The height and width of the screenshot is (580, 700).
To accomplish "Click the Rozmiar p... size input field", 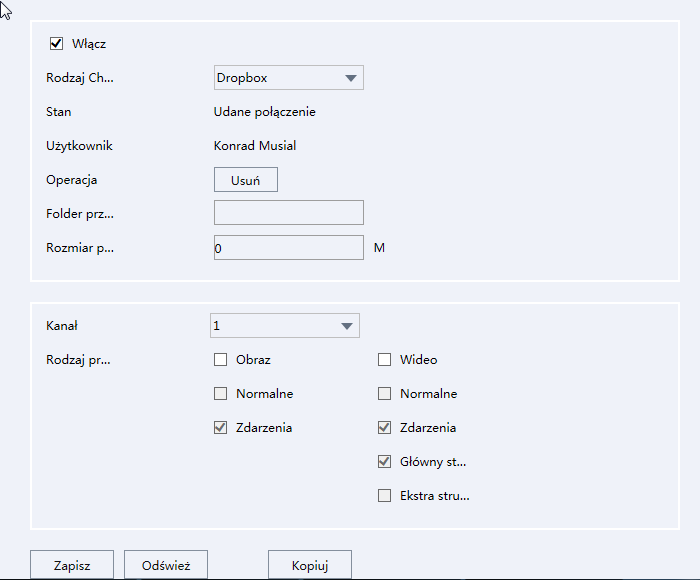I will click(x=288, y=248).
